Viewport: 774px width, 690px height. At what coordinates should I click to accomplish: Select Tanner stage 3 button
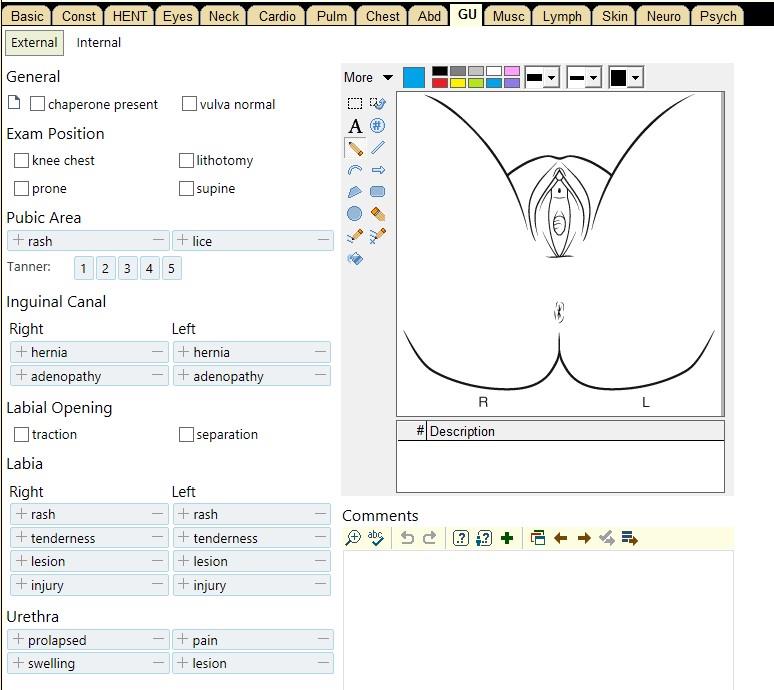(x=127, y=268)
